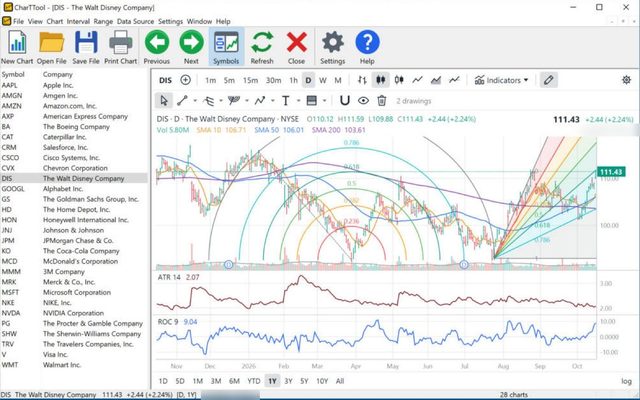Screen dimensions: 640x400
Task: Expand the trend line tool options
Action: pos(195,101)
